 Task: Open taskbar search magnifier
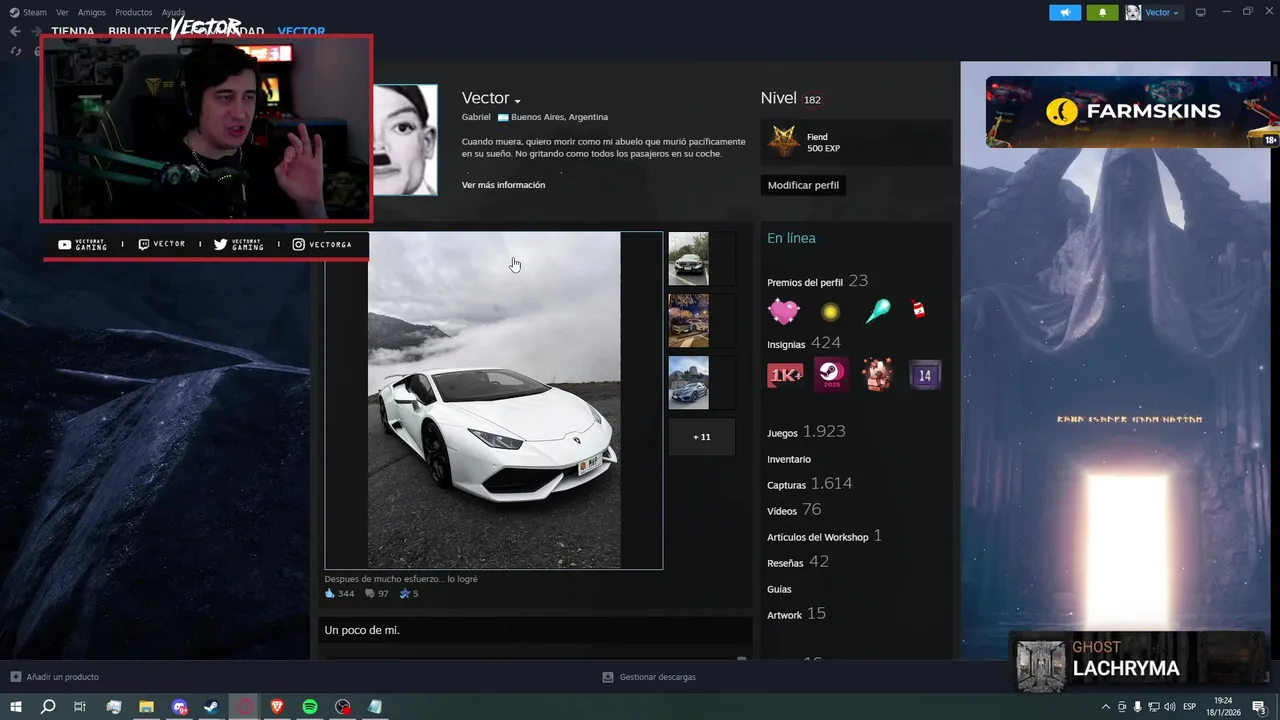click(x=48, y=707)
